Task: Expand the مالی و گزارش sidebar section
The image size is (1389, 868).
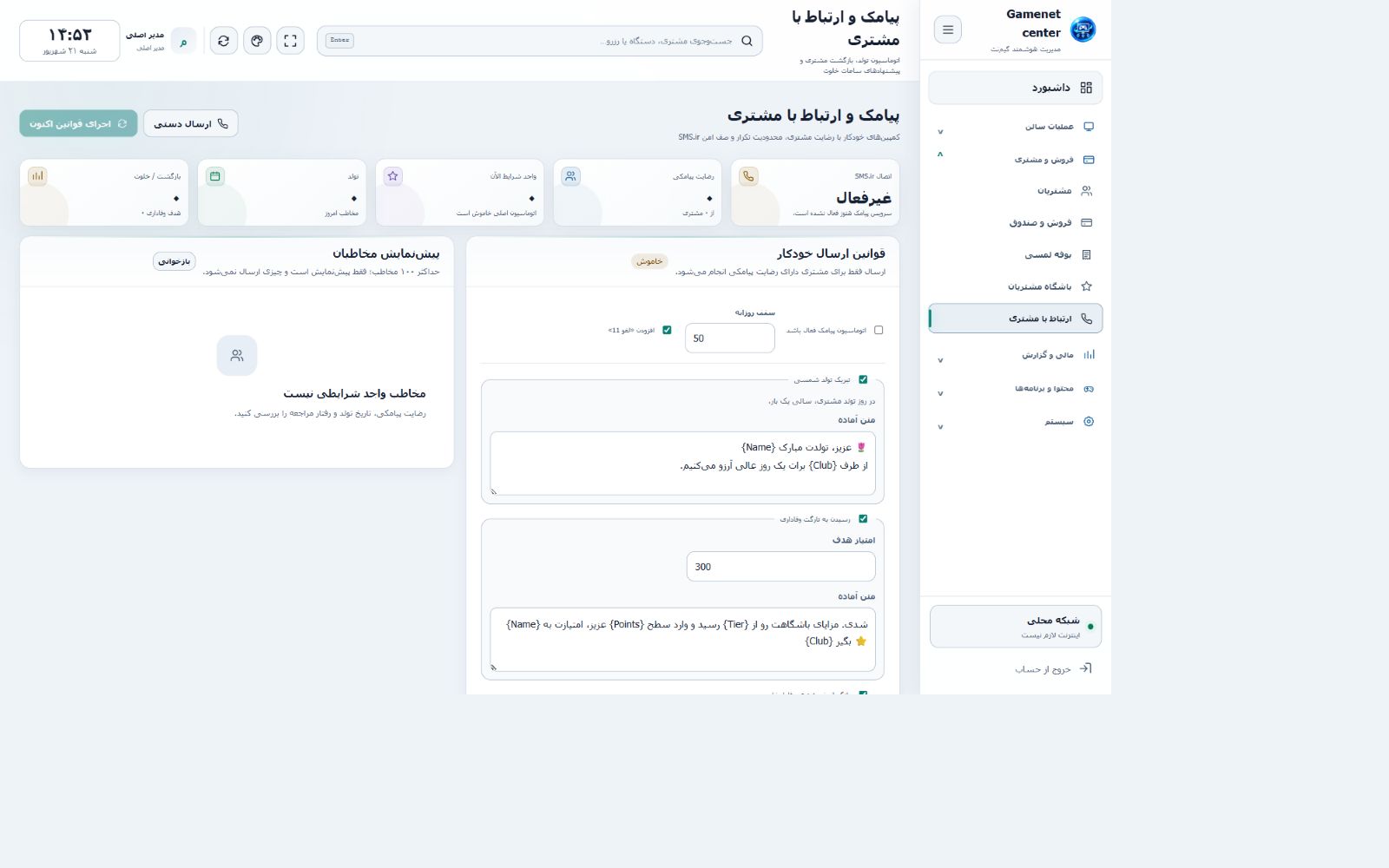Action: pos(1016,355)
